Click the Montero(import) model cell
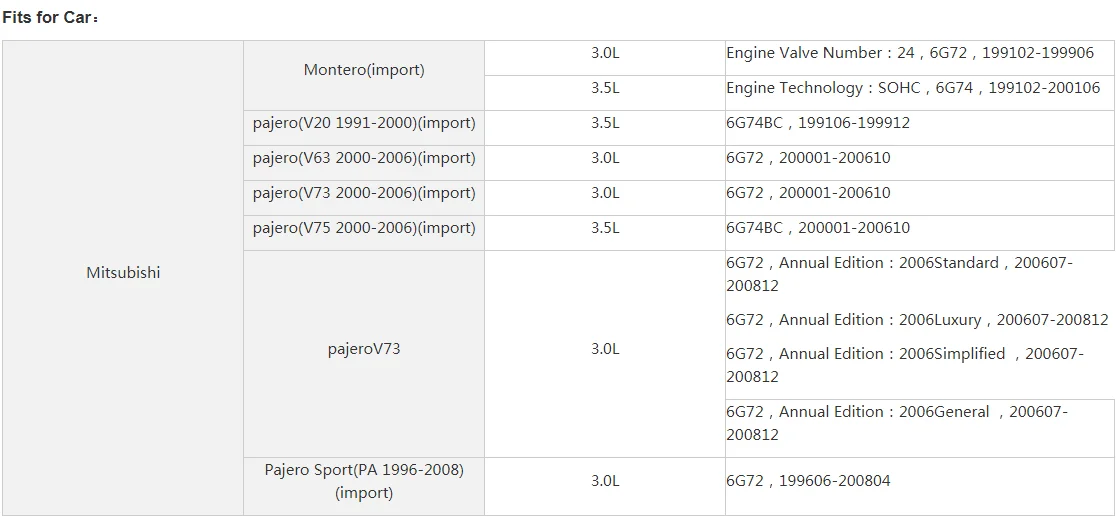Viewport: 1117px width, 517px height. click(x=364, y=70)
